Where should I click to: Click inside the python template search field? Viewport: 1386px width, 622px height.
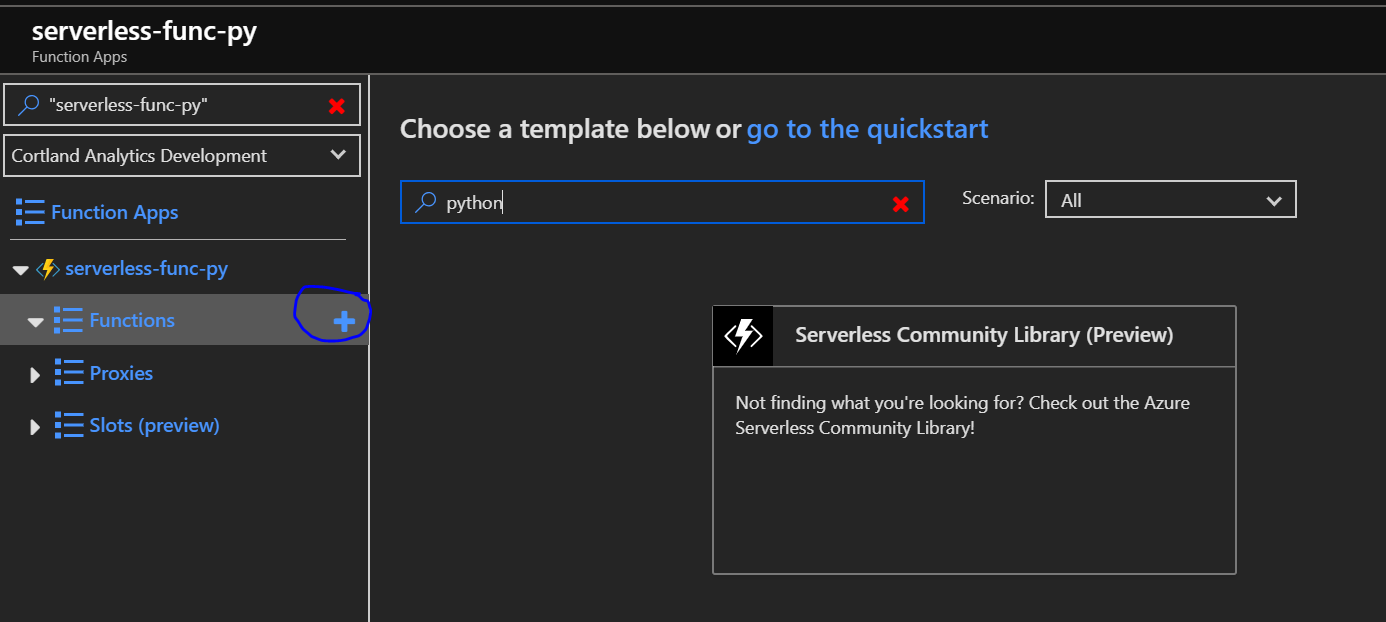(x=660, y=202)
